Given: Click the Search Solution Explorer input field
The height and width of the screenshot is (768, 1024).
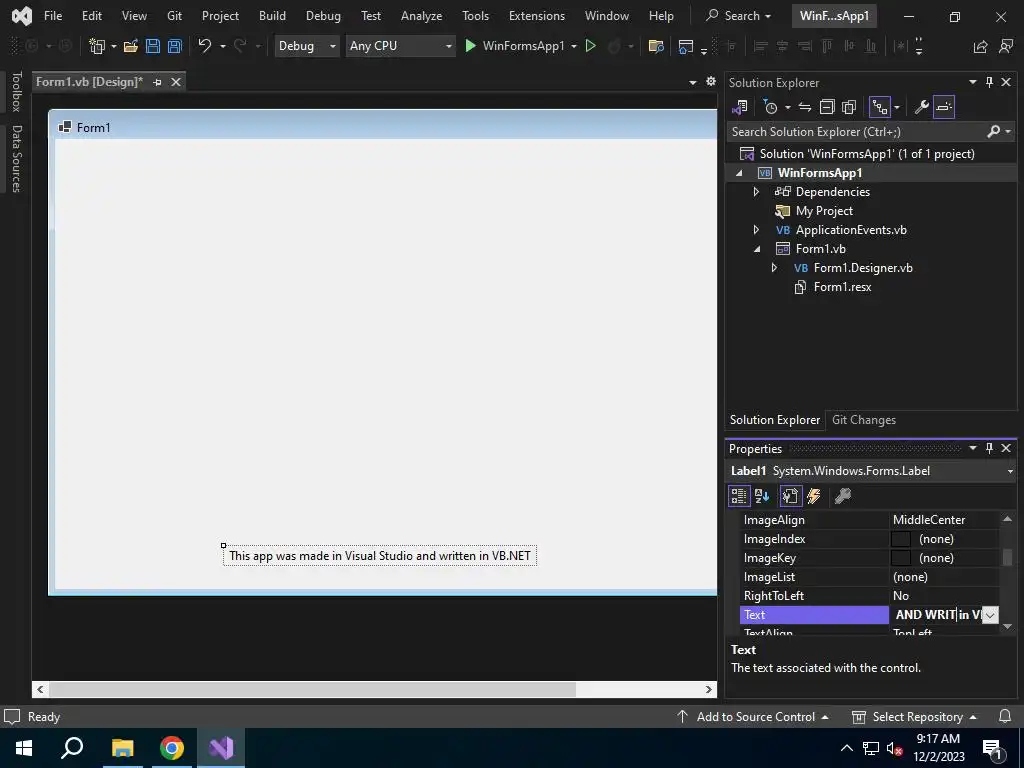Looking at the screenshot, I should (856, 131).
